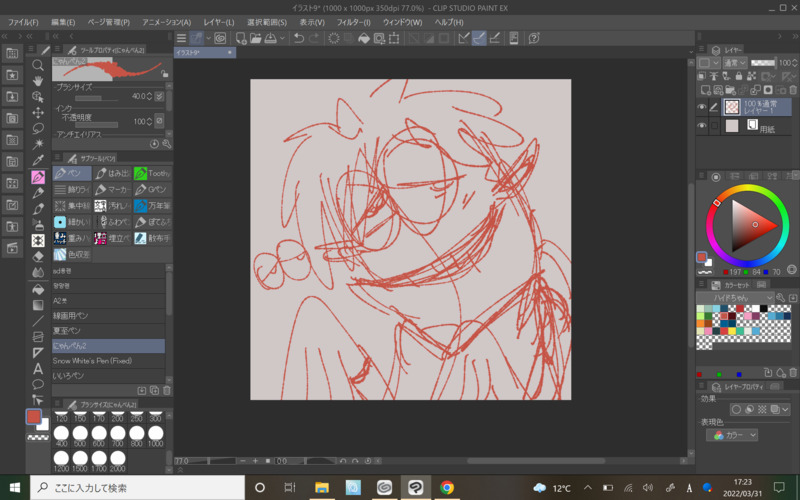Click the red main color swatch under the tool palette

coord(34,417)
